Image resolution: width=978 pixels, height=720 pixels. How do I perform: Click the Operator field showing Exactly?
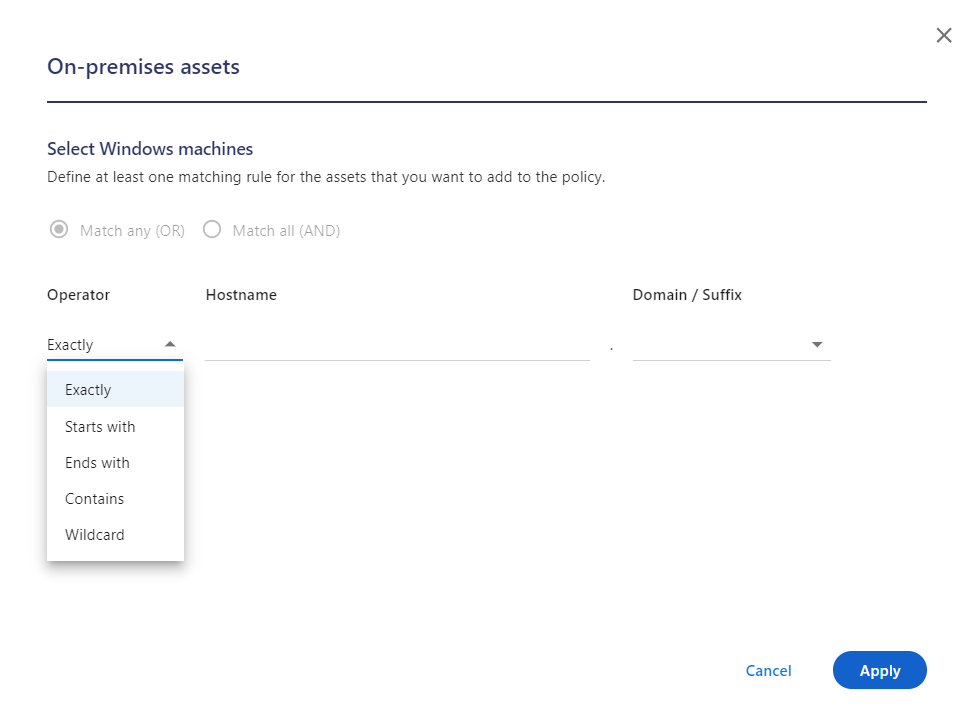100,343
